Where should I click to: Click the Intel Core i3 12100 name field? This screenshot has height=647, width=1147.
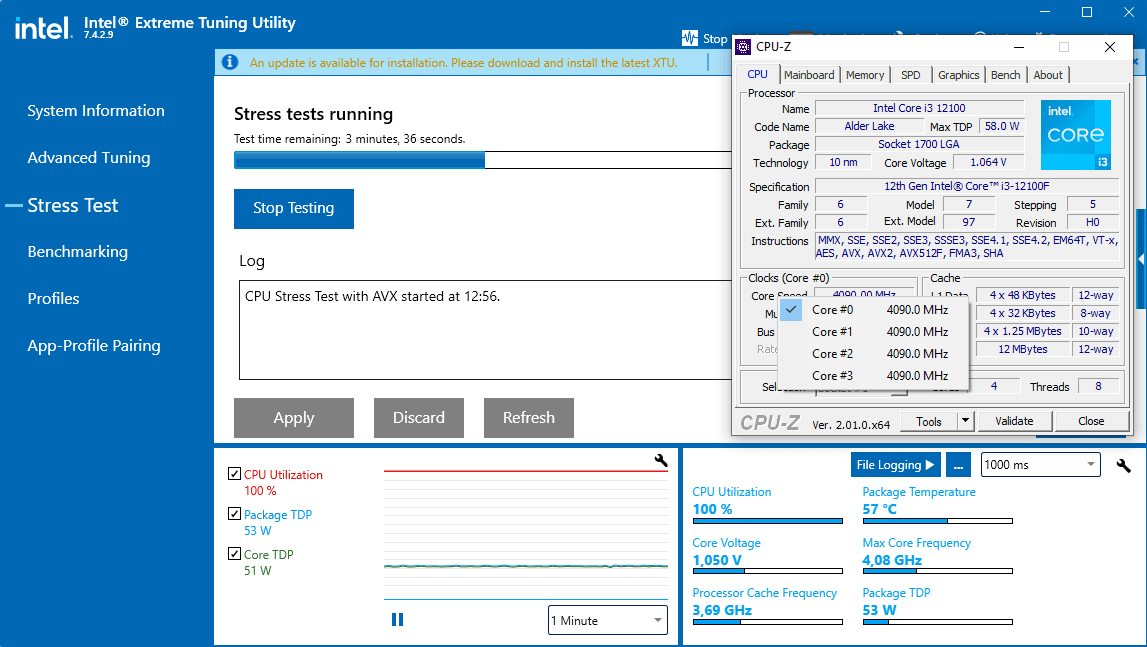pyautogui.click(x=919, y=108)
